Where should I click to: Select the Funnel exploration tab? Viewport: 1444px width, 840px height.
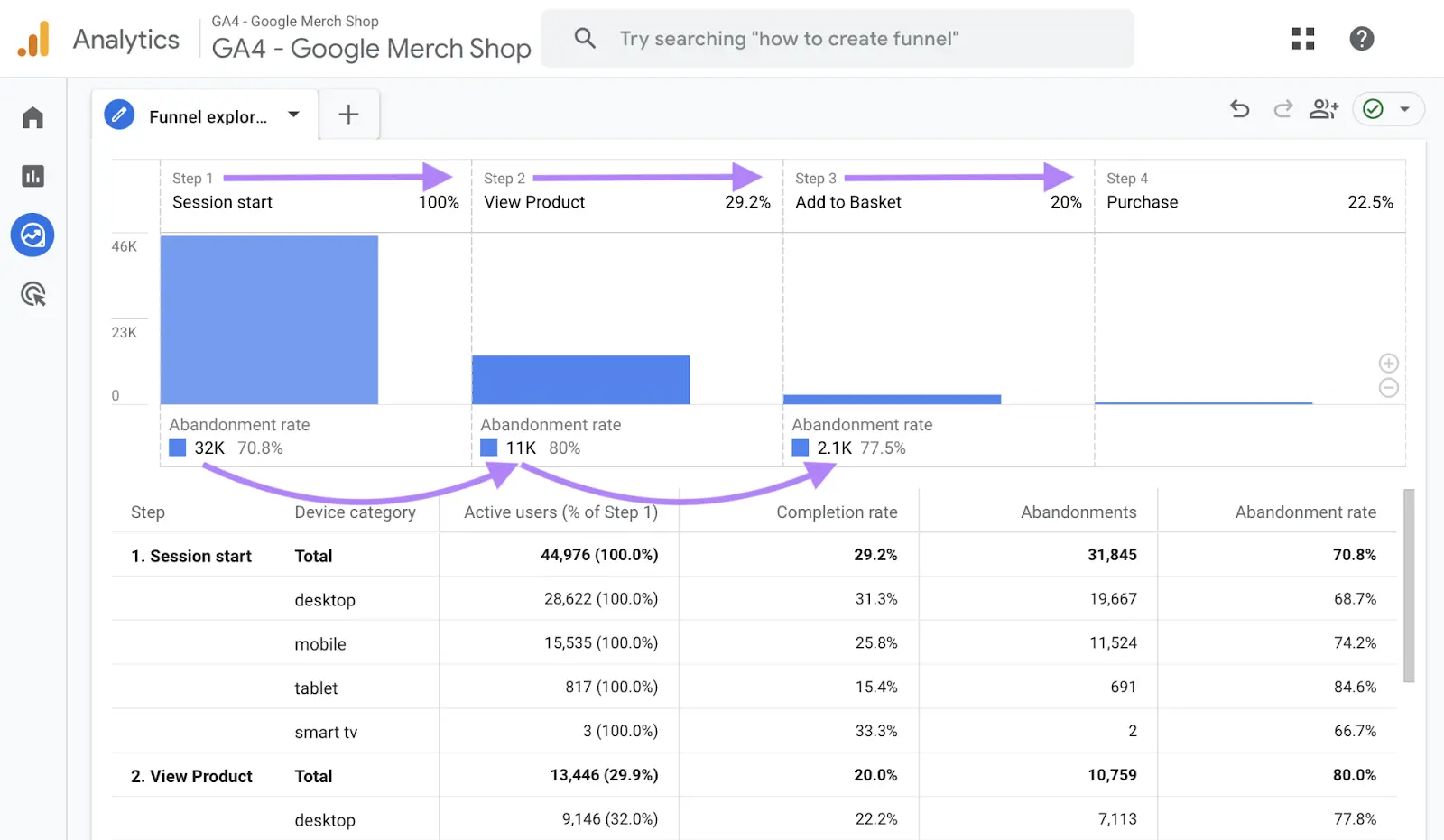click(x=207, y=116)
